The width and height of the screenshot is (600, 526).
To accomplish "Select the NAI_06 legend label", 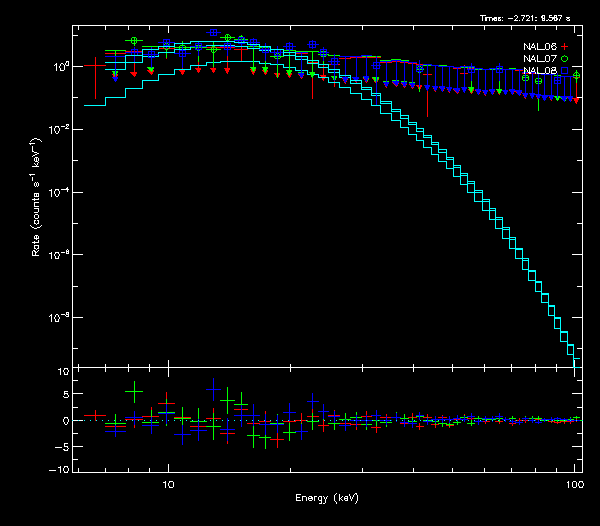I will (539, 47).
